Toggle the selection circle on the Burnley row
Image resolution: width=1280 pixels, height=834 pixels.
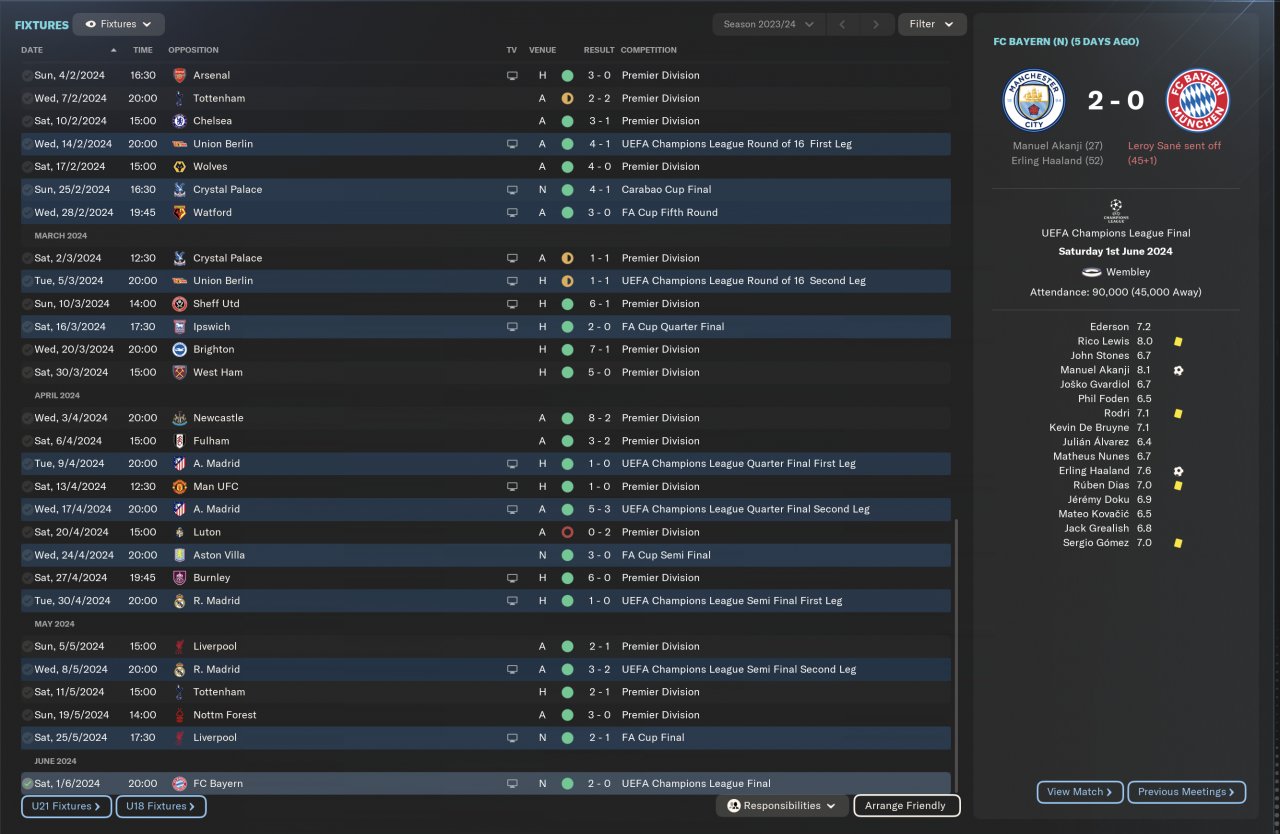(27, 578)
